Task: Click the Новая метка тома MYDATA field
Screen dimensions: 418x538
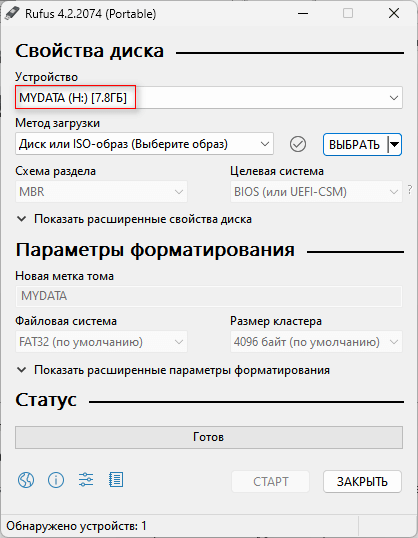Action: [x=209, y=296]
